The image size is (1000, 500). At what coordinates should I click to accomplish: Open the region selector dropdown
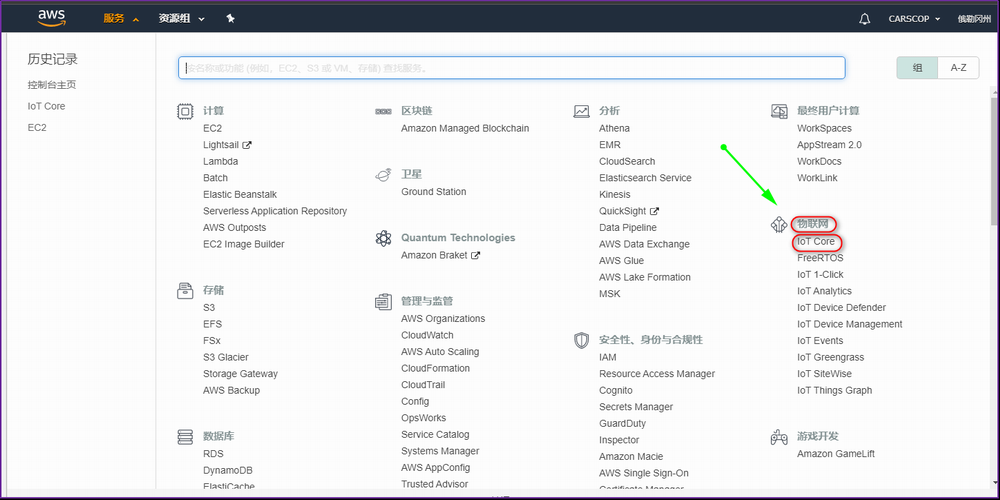click(974, 19)
